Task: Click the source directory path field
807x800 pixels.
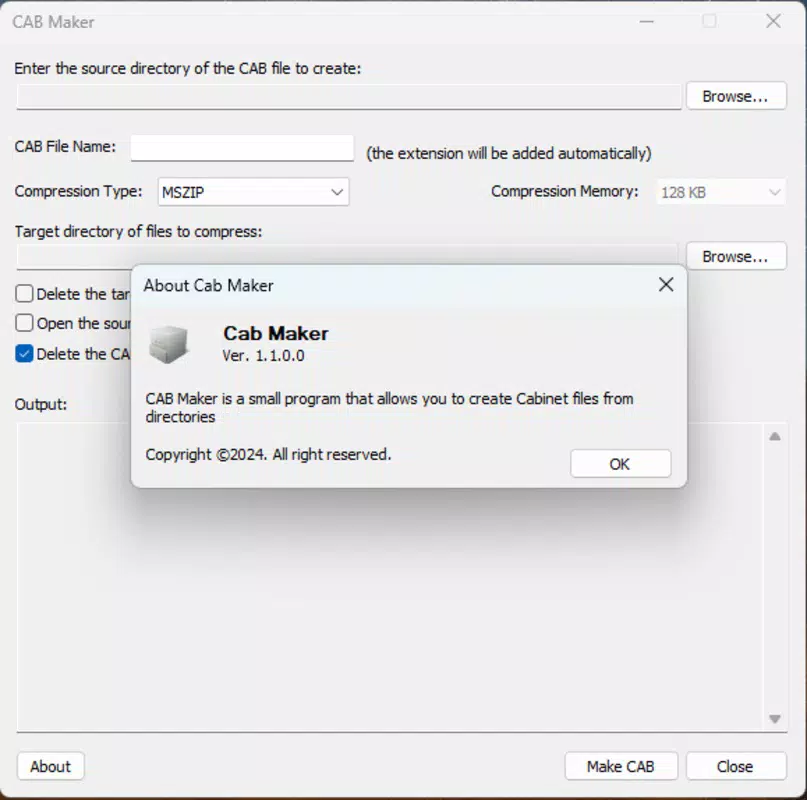Action: click(349, 97)
